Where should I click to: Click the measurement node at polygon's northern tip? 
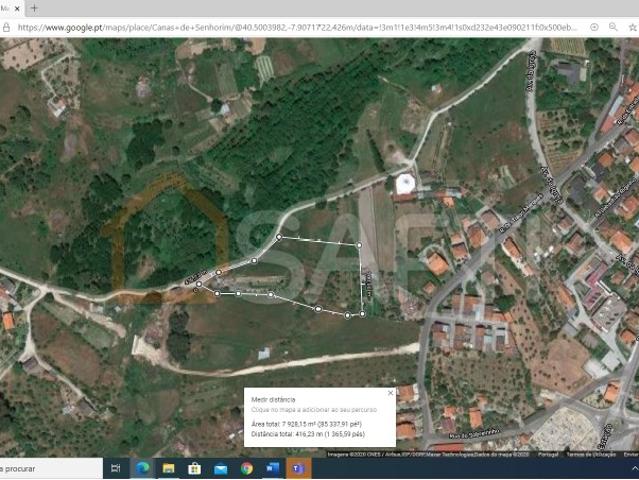[279, 237]
